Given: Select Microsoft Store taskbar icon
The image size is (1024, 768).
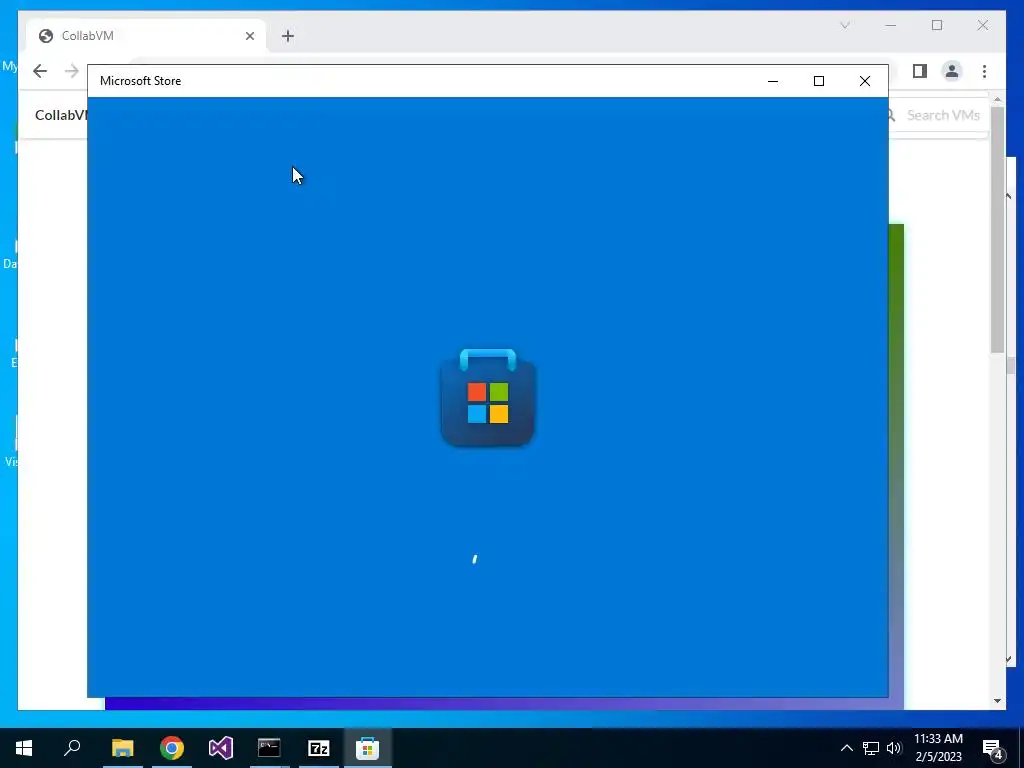Looking at the screenshot, I should pos(368,748).
